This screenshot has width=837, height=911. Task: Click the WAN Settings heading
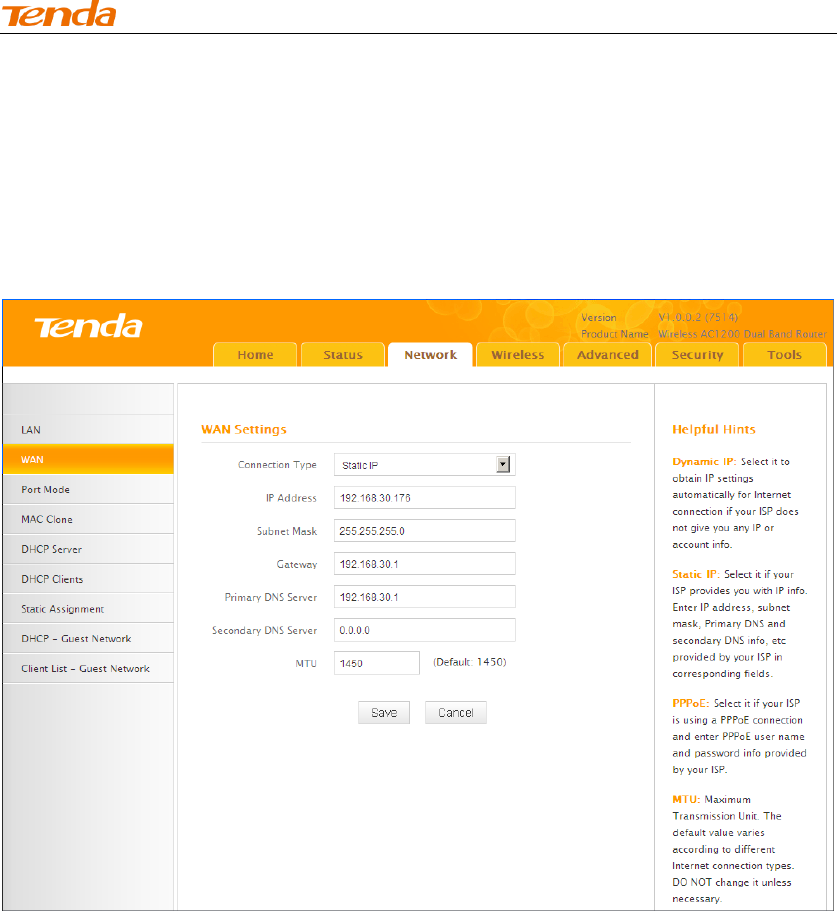pyautogui.click(x=244, y=429)
